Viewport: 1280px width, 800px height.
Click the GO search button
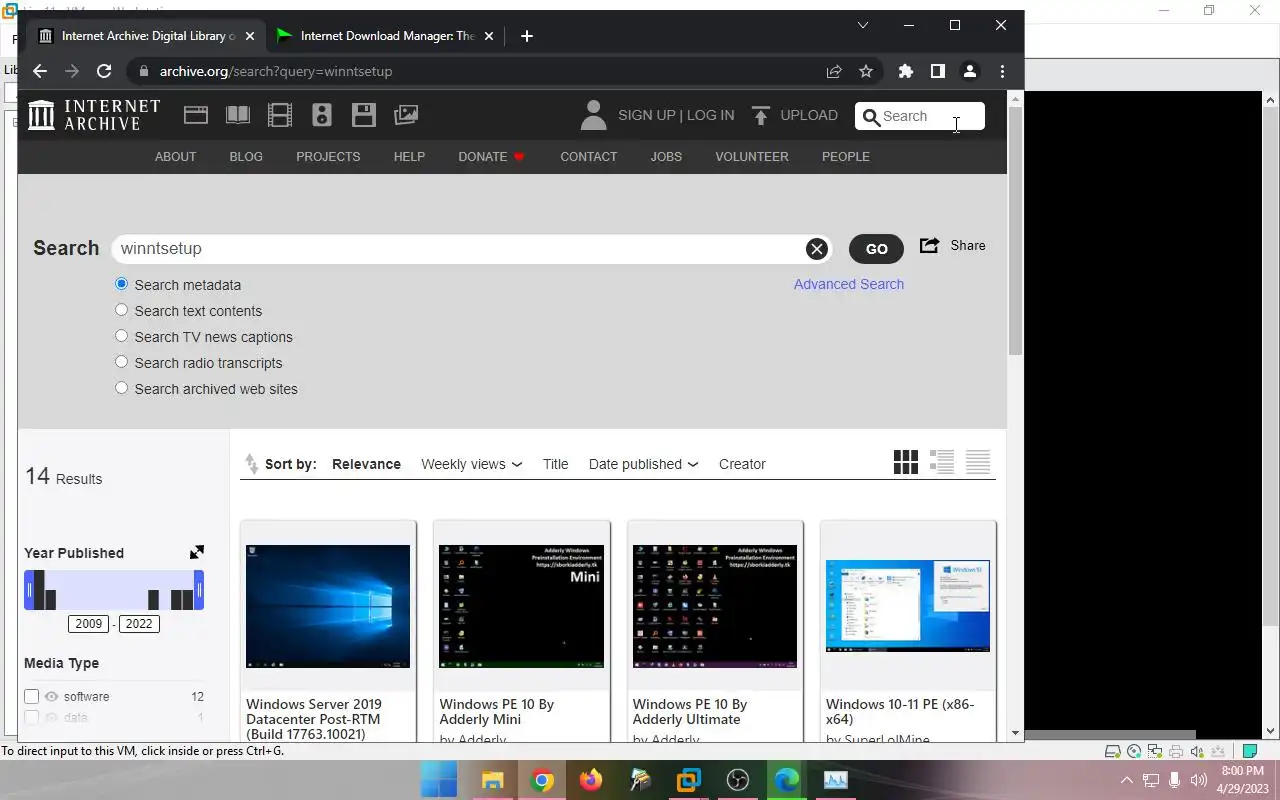tap(876, 249)
